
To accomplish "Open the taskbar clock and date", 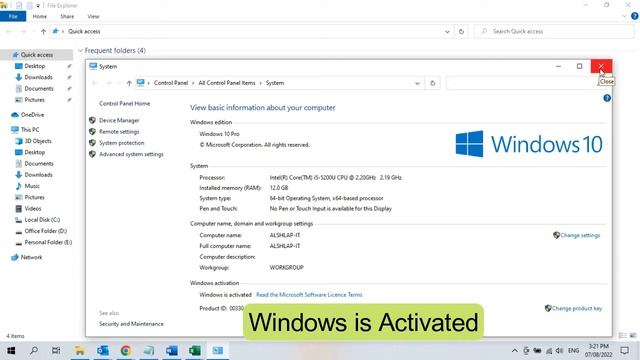I will click(x=598, y=351).
